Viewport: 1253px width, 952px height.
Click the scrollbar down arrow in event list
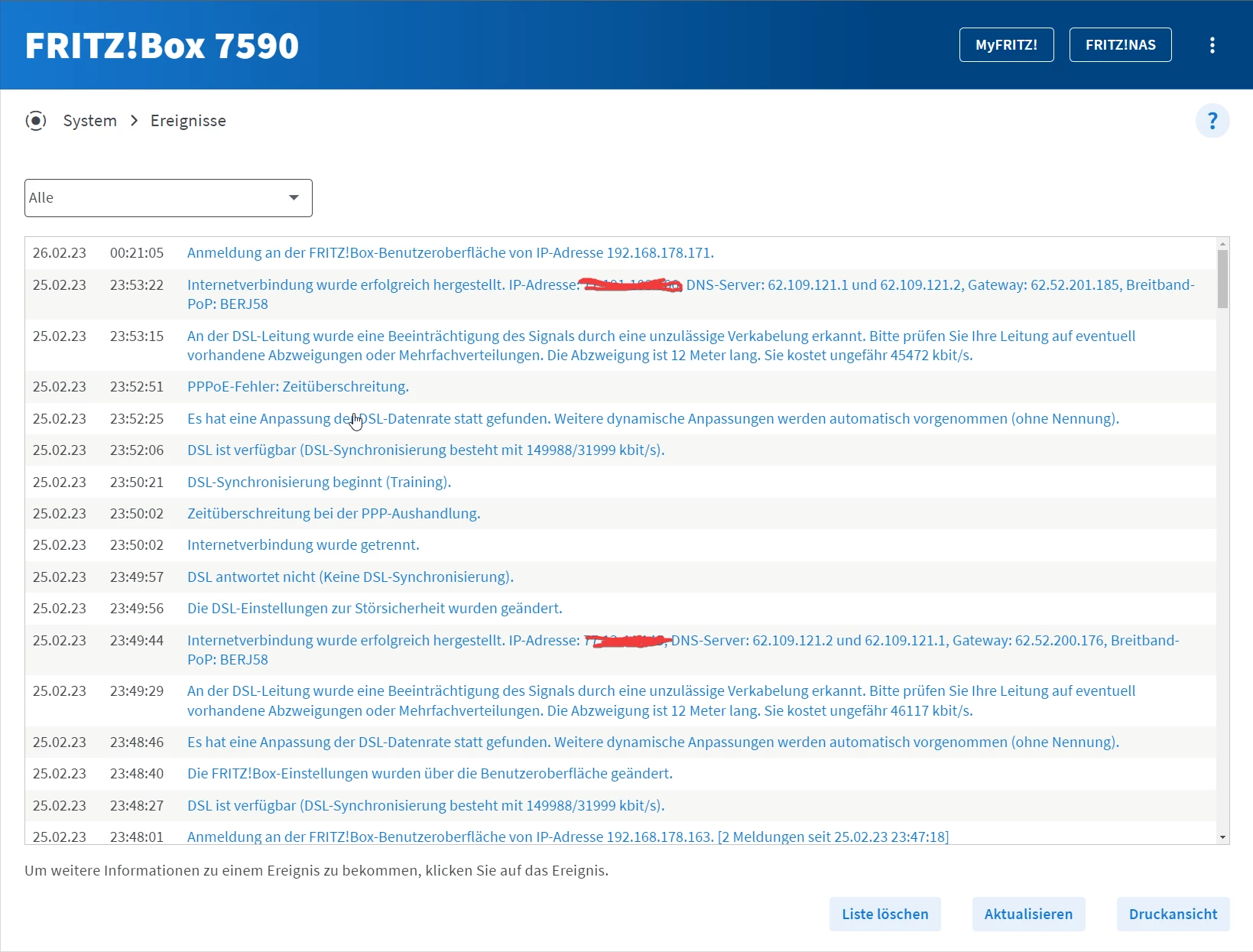[x=1222, y=837]
